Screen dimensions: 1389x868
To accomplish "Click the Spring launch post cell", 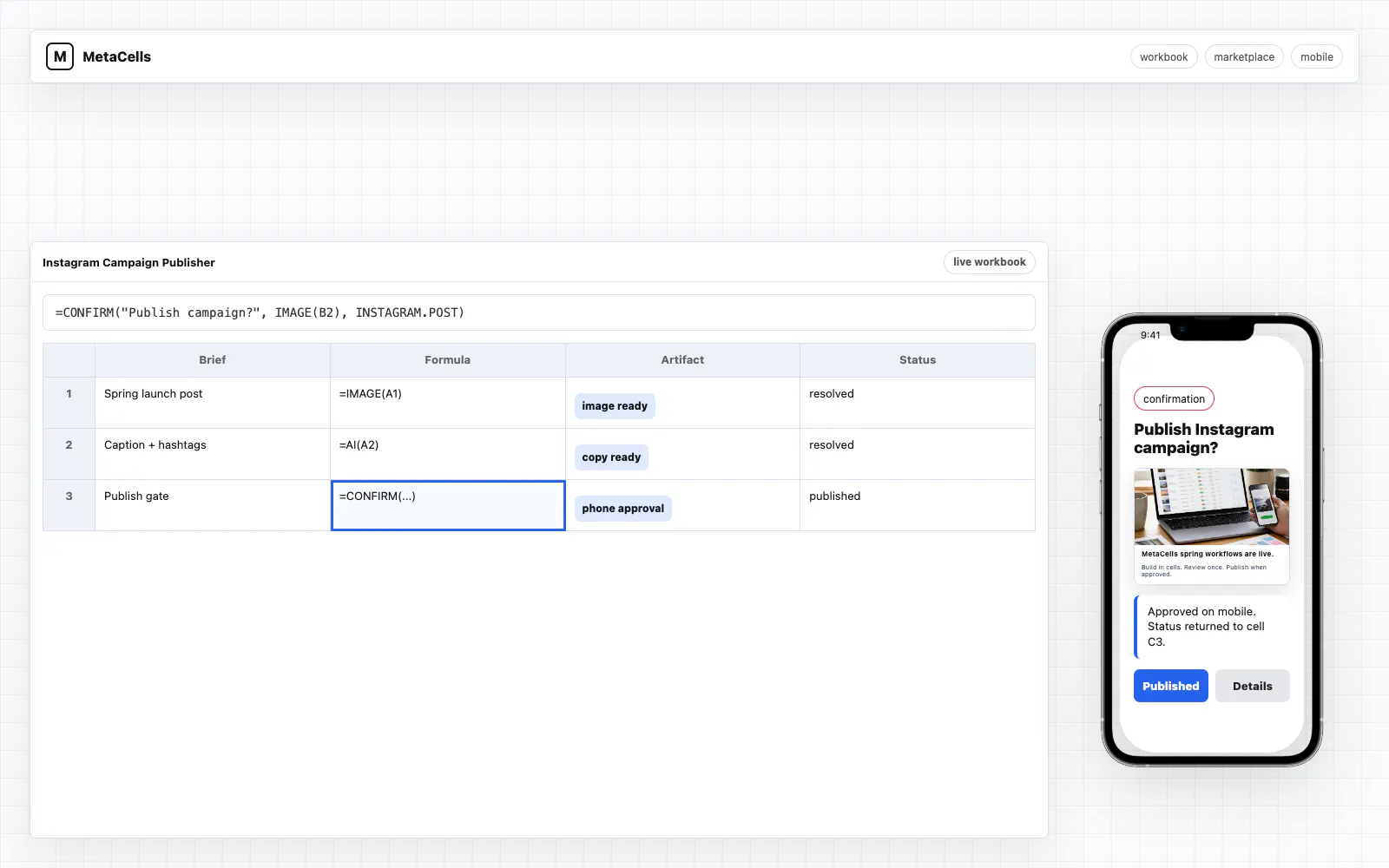I will point(213,403).
